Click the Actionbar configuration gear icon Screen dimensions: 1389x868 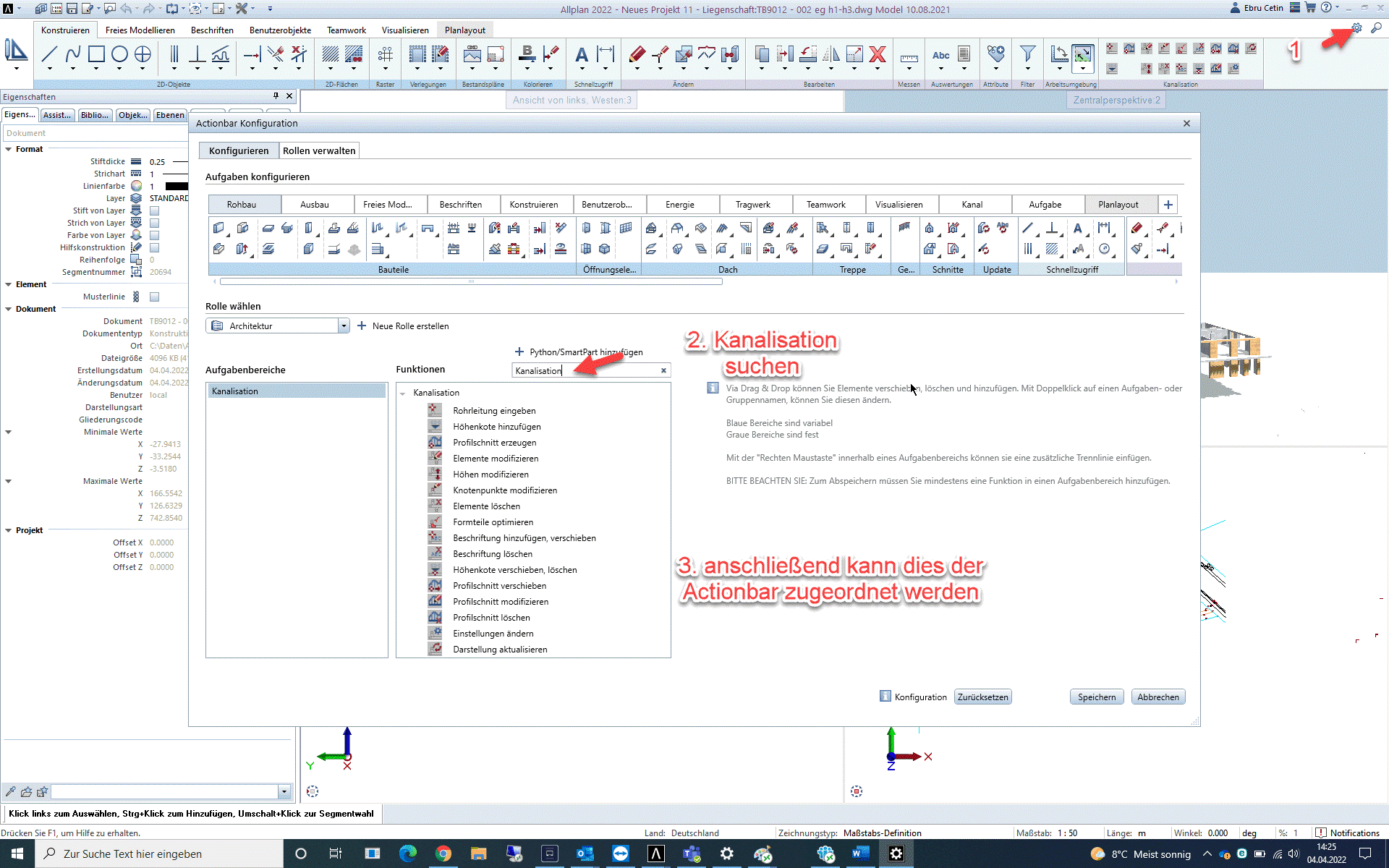click(x=1356, y=27)
